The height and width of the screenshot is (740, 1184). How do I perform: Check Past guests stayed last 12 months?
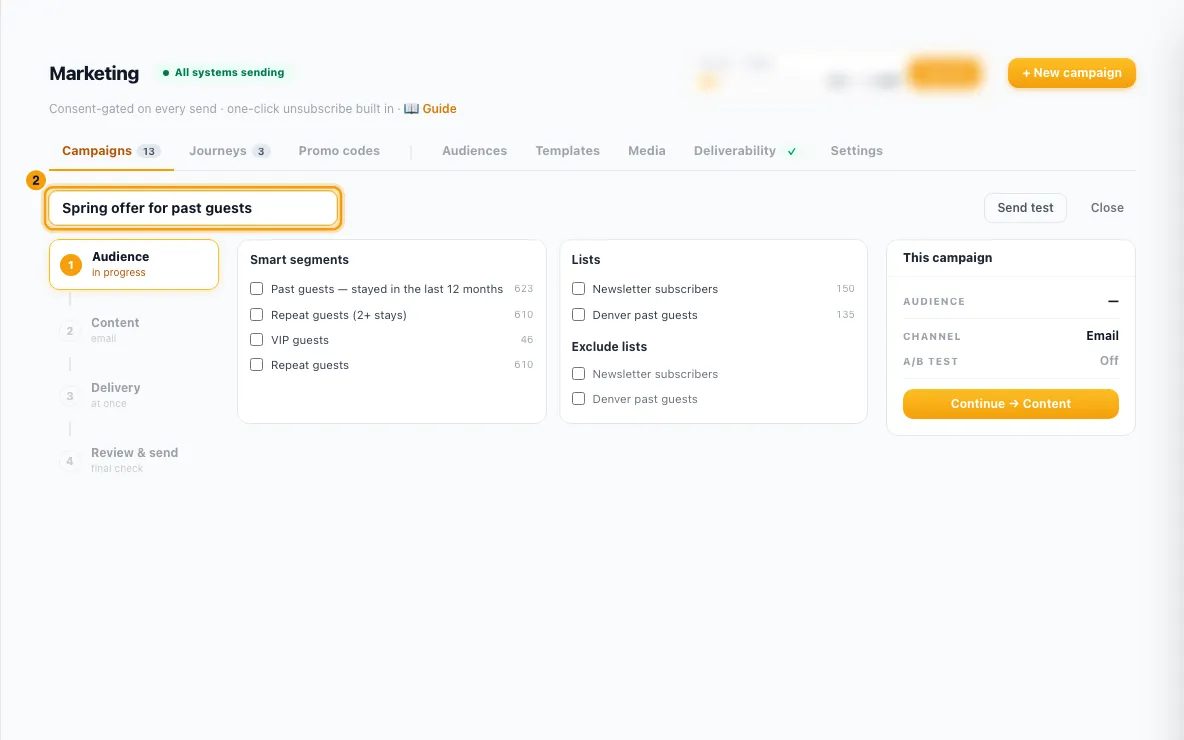(257, 288)
